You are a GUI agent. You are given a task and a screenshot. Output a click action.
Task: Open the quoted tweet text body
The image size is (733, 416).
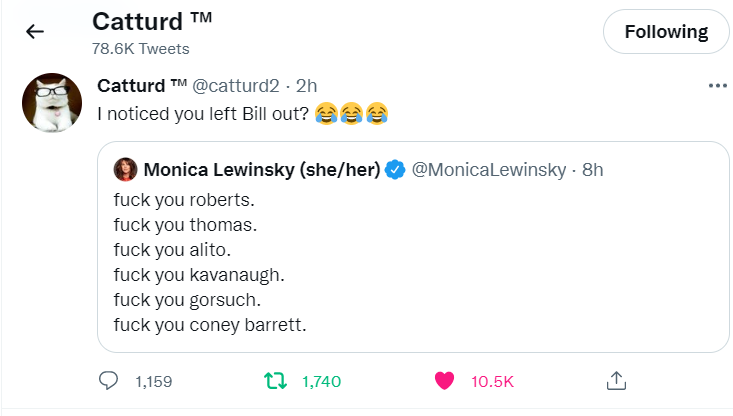tap(212, 260)
